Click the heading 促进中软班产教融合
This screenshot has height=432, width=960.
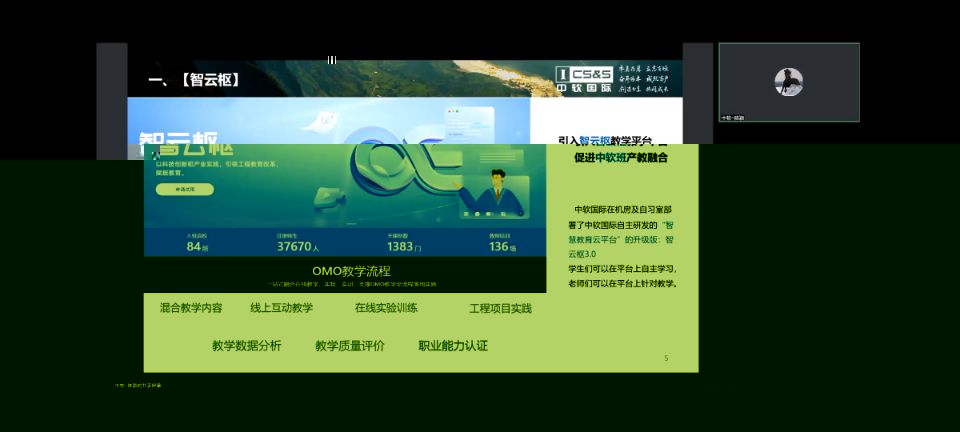pos(621,158)
